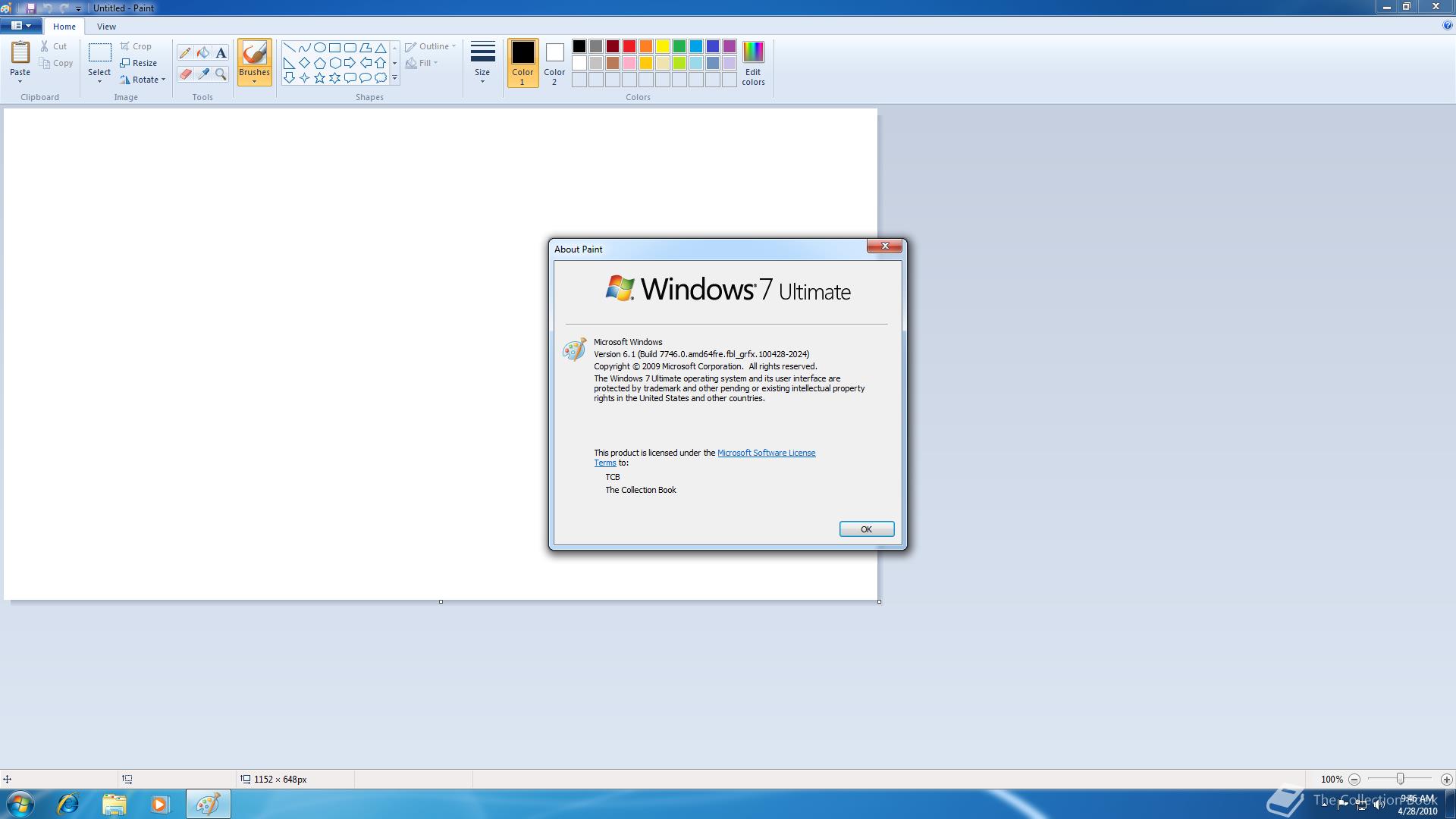Click OK in About Paint dialog
The image size is (1456, 819).
coord(866,529)
